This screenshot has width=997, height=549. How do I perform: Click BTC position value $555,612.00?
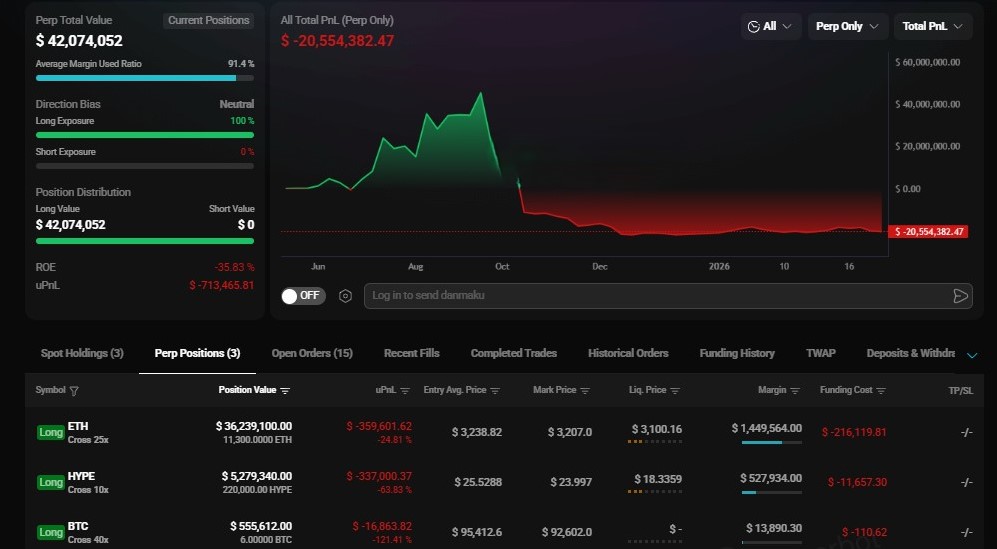point(261,526)
